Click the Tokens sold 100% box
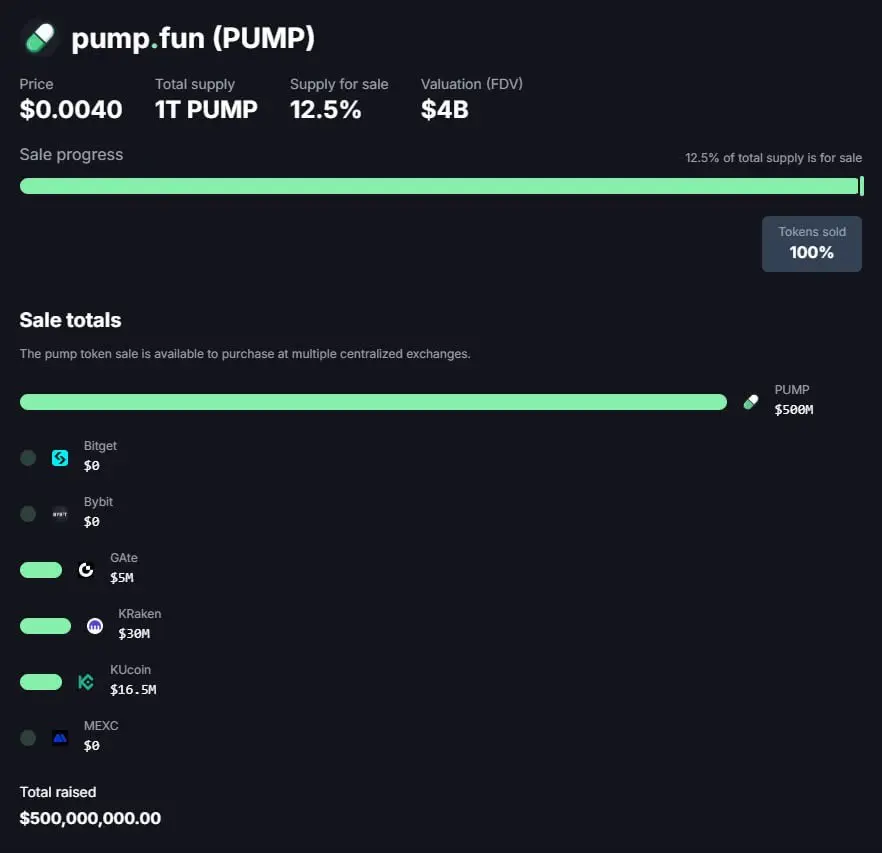Screen dimensions: 882x853 pos(811,243)
